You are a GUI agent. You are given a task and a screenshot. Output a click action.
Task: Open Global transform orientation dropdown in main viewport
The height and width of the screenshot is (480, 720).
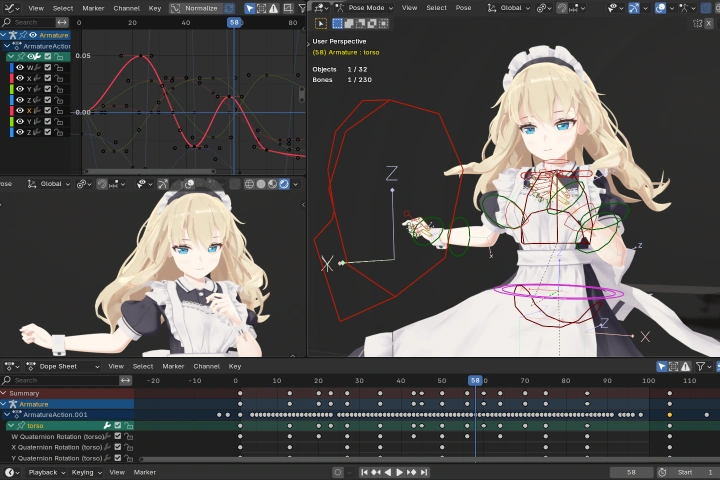click(x=509, y=8)
